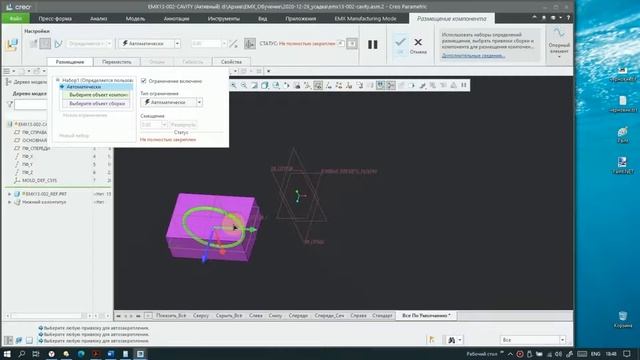Open the Дополнительные сведения help link

pos(473,56)
